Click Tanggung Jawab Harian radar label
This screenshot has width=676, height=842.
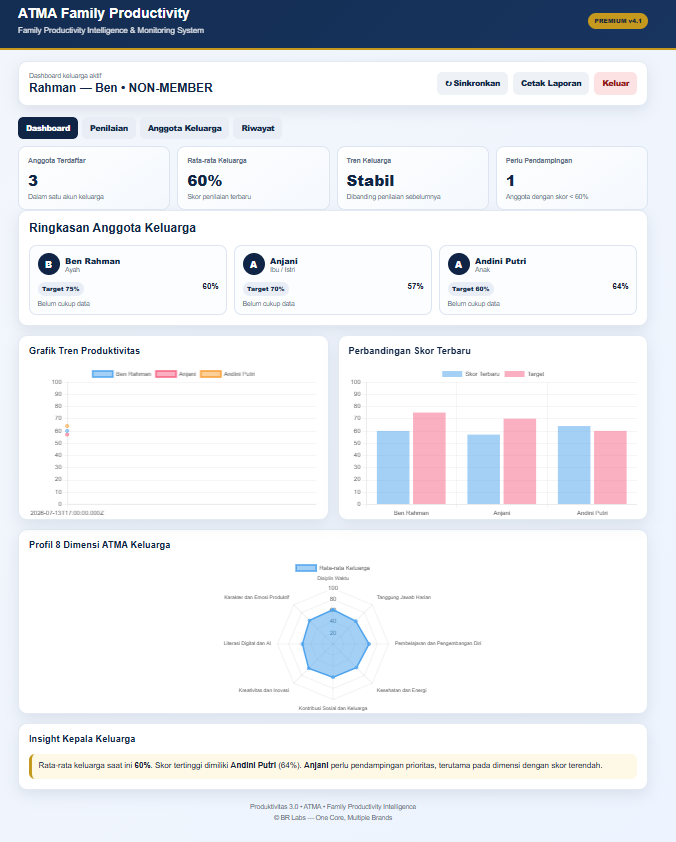coord(404,597)
